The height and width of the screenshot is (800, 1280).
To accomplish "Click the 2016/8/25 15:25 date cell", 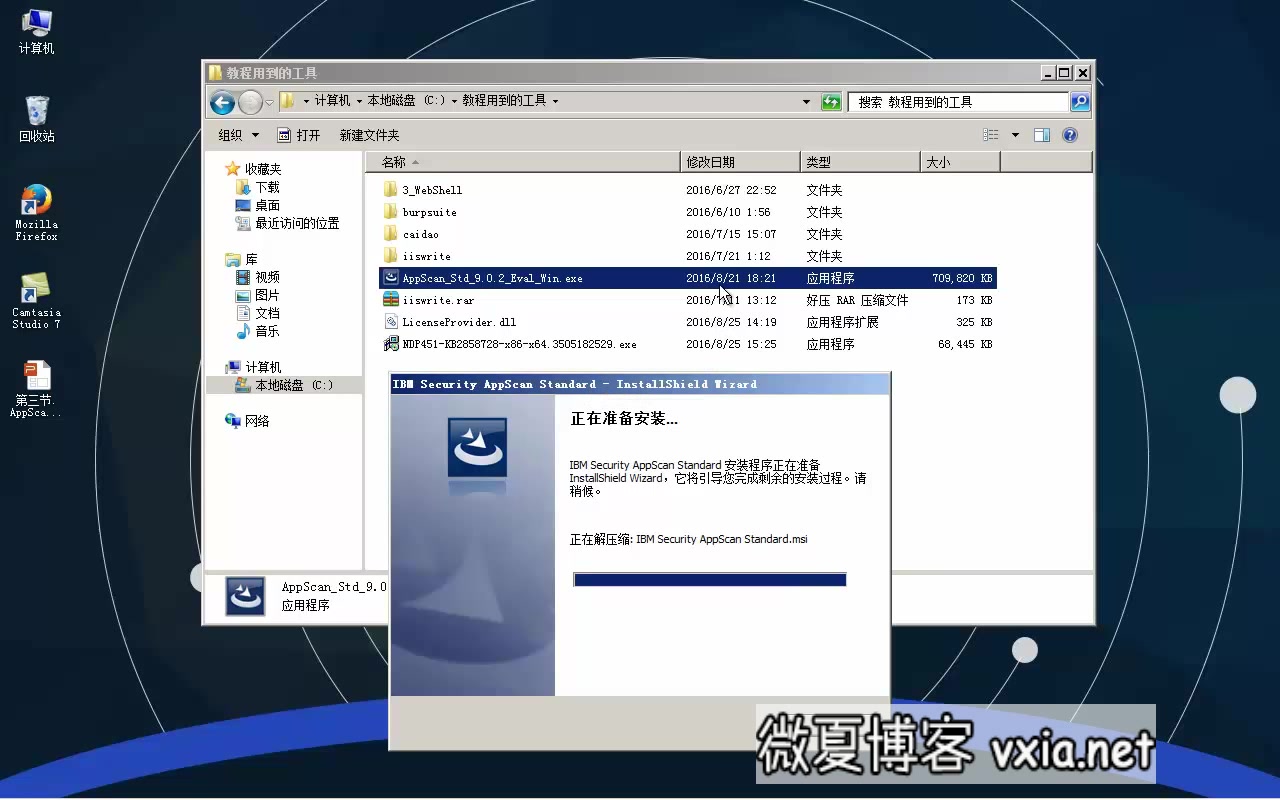I will click(731, 344).
